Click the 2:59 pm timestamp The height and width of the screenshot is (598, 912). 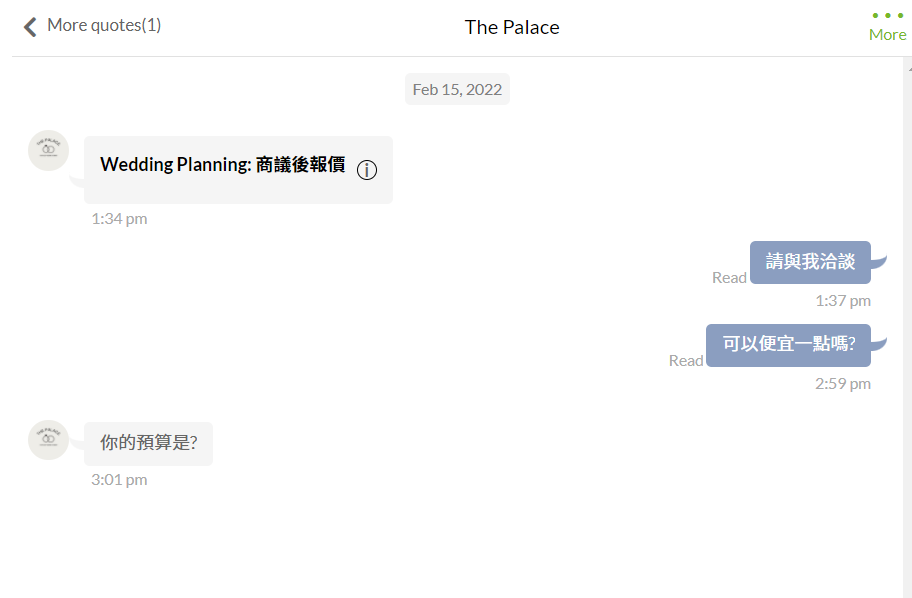[843, 384]
